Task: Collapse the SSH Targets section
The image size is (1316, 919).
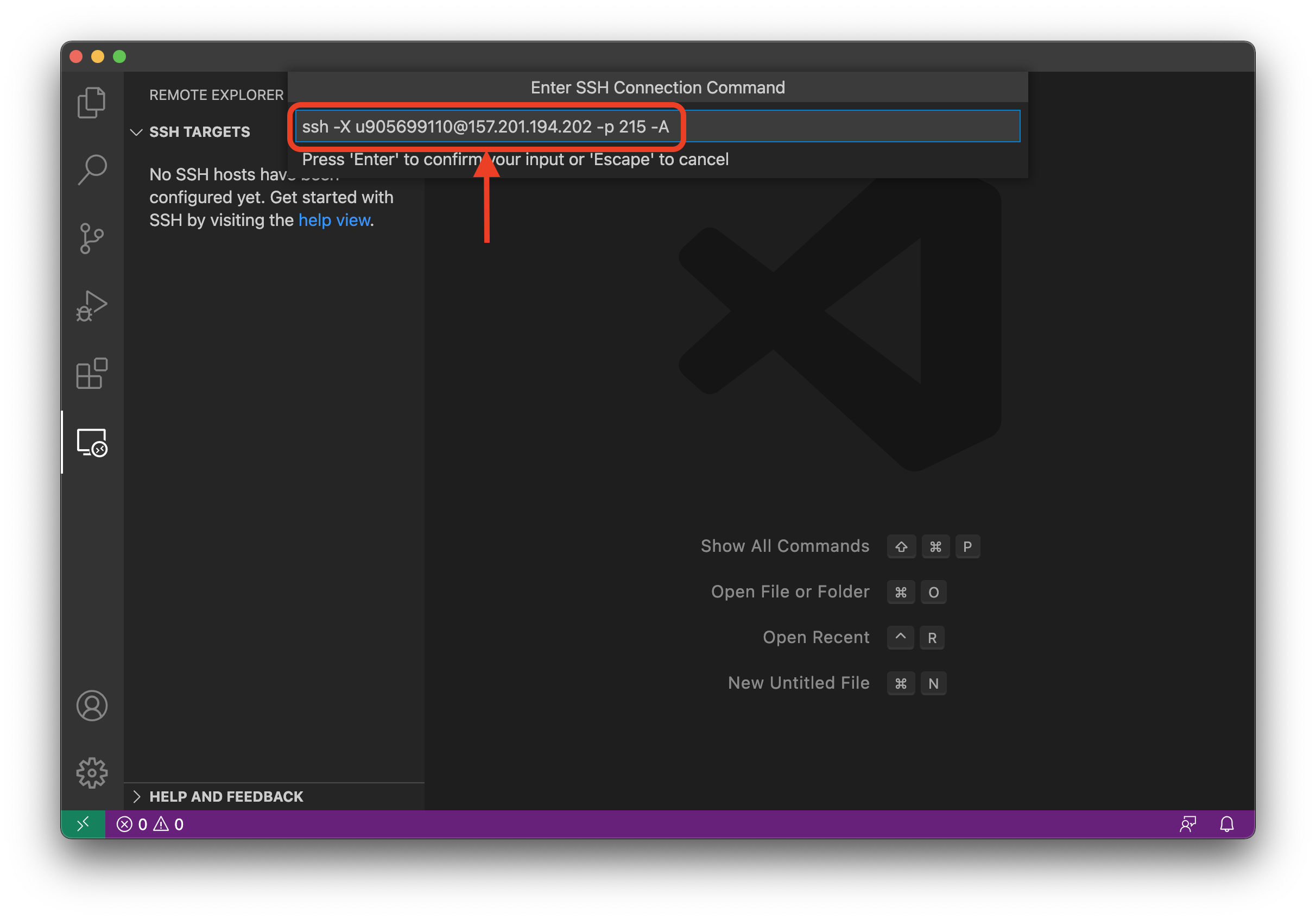Action: (136, 133)
